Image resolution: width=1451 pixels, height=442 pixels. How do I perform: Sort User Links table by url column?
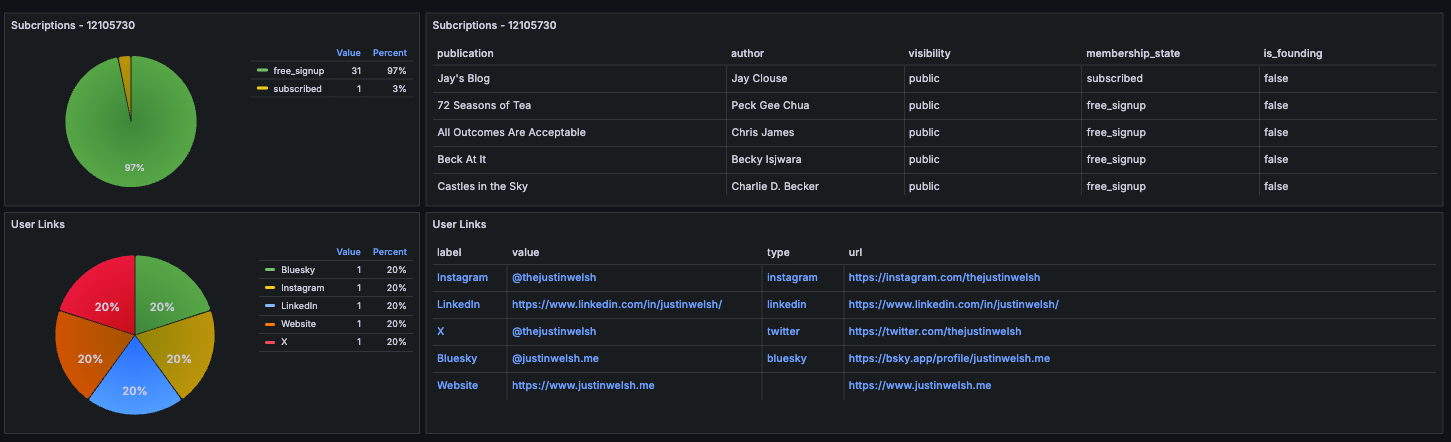pyautogui.click(x=855, y=252)
